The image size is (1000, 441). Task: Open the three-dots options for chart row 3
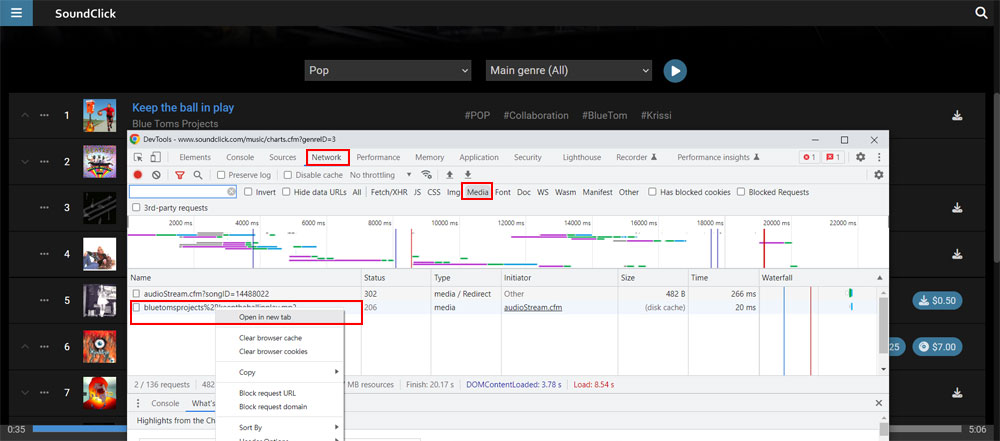pyautogui.click(x=44, y=208)
